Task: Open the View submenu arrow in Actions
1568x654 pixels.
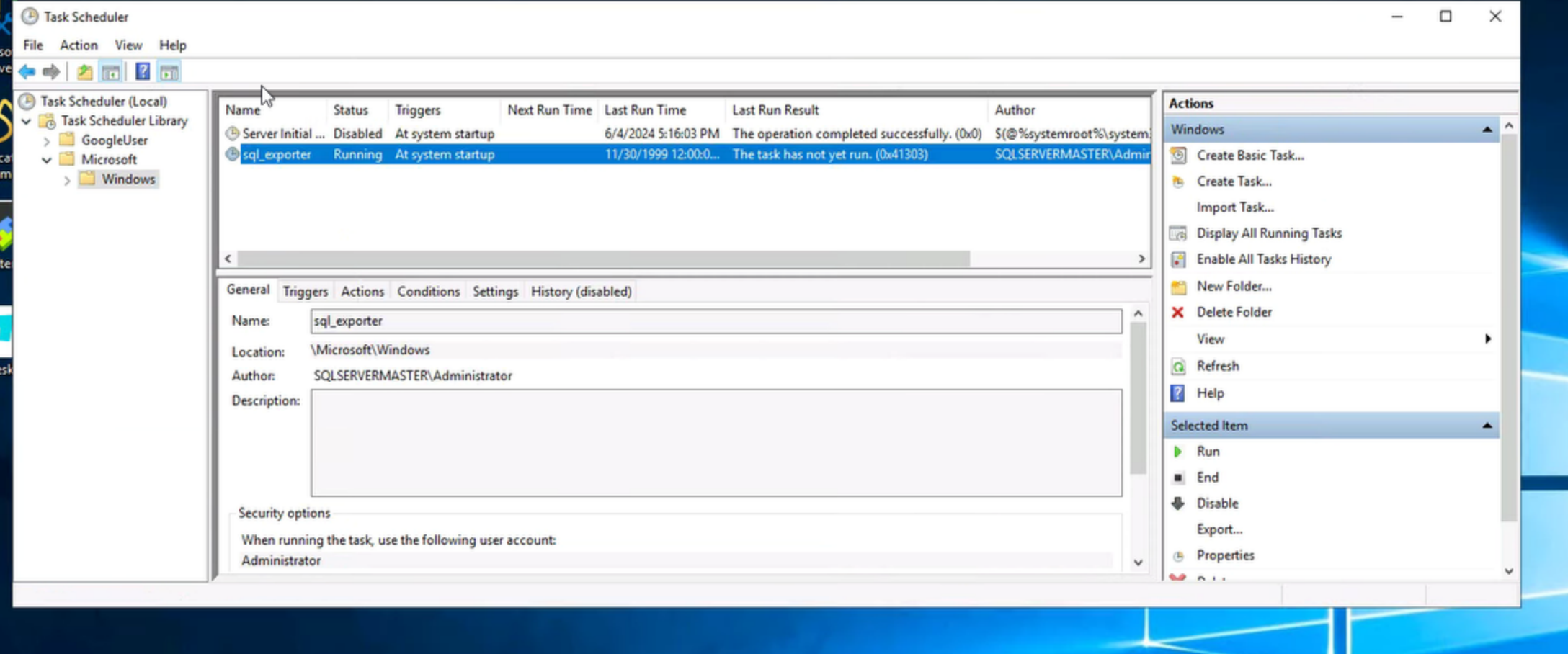Action: click(x=1488, y=339)
